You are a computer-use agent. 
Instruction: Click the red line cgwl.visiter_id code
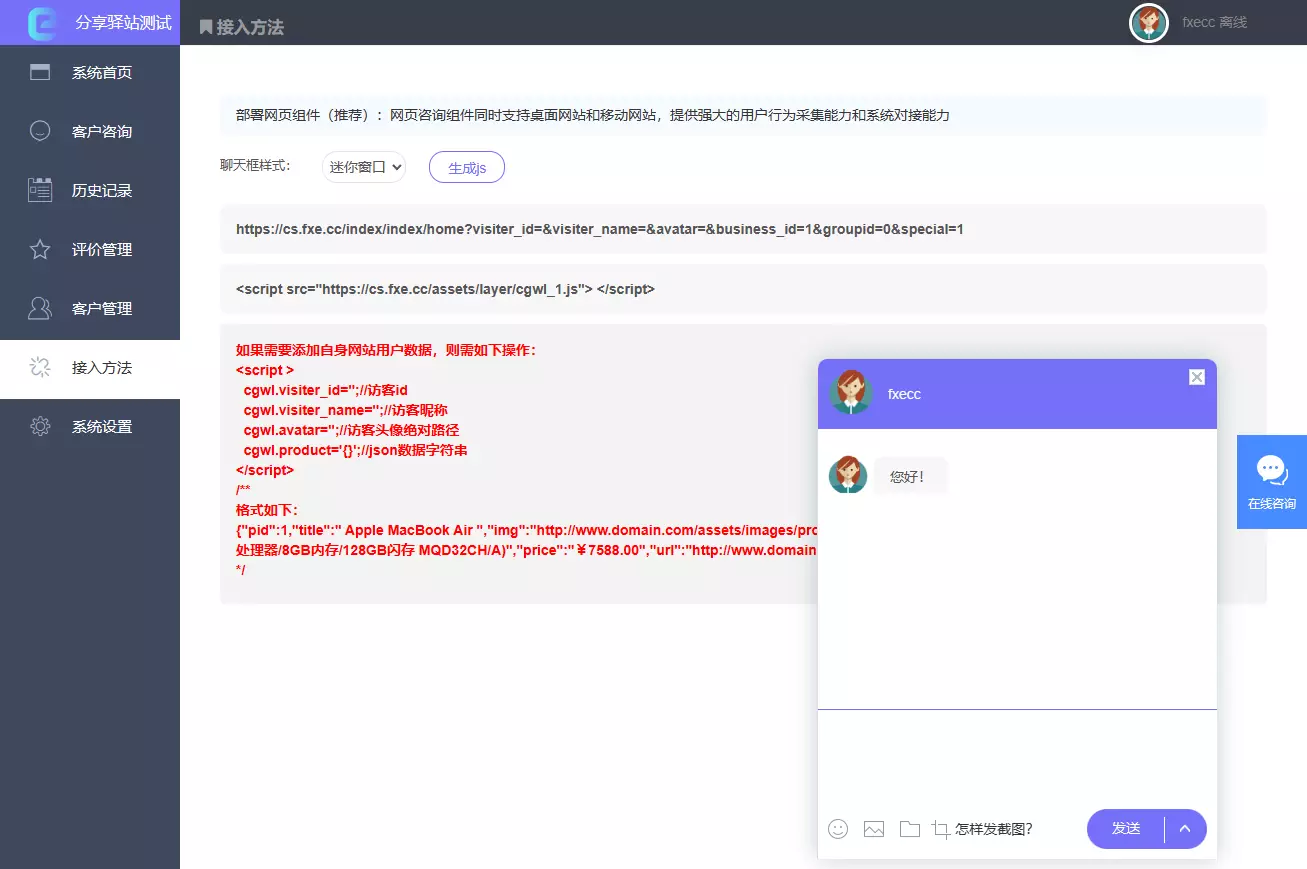[x=326, y=390]
